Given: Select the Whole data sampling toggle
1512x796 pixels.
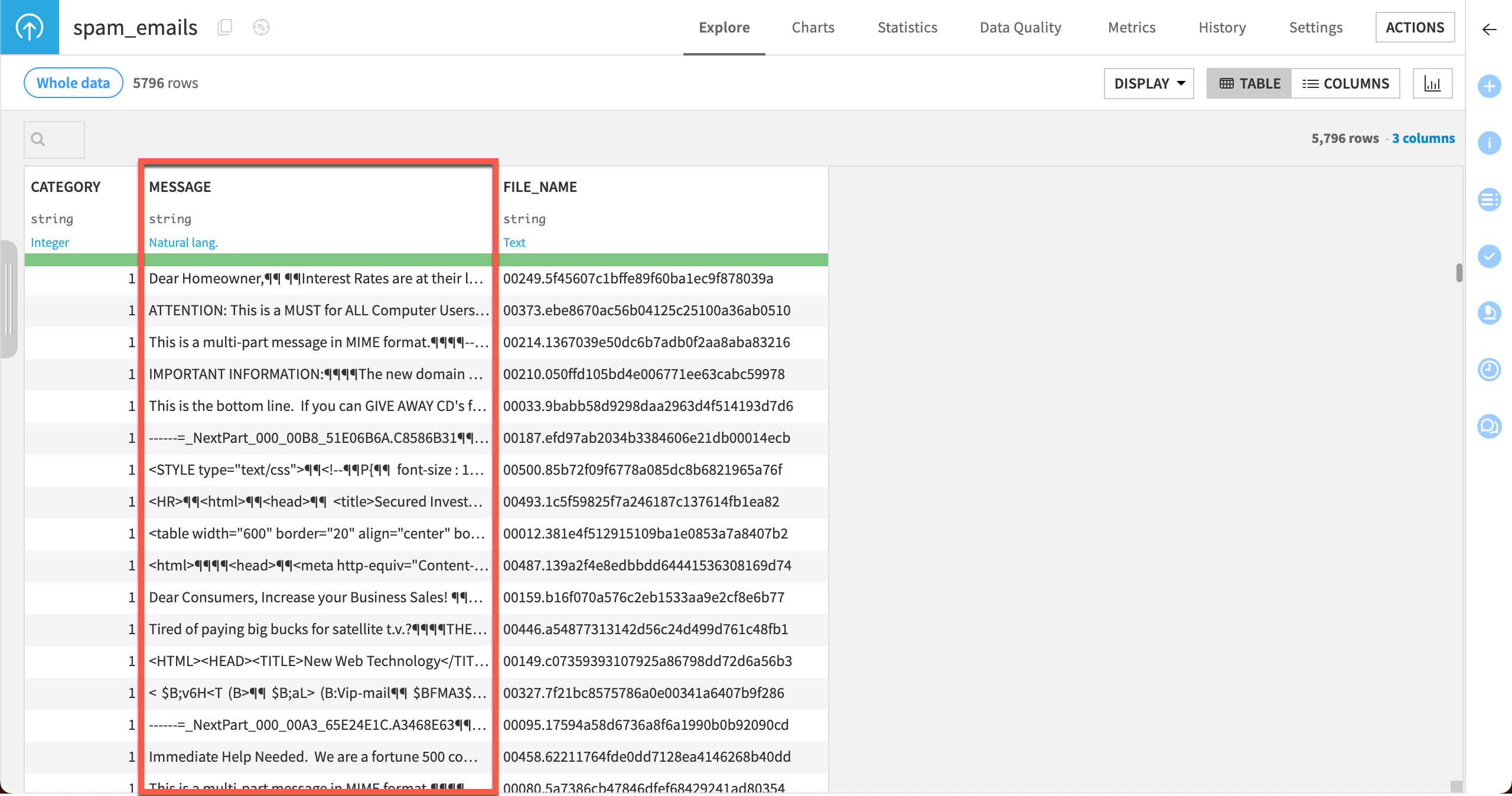Looking at the screenshot, I should (72, 83).
